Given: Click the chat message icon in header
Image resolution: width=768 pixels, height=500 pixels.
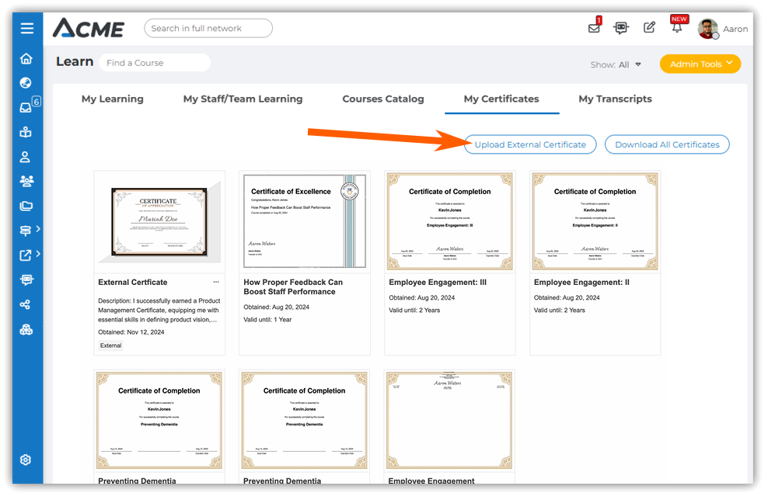Looking at the screenshot, I should [x=621, y=28].
